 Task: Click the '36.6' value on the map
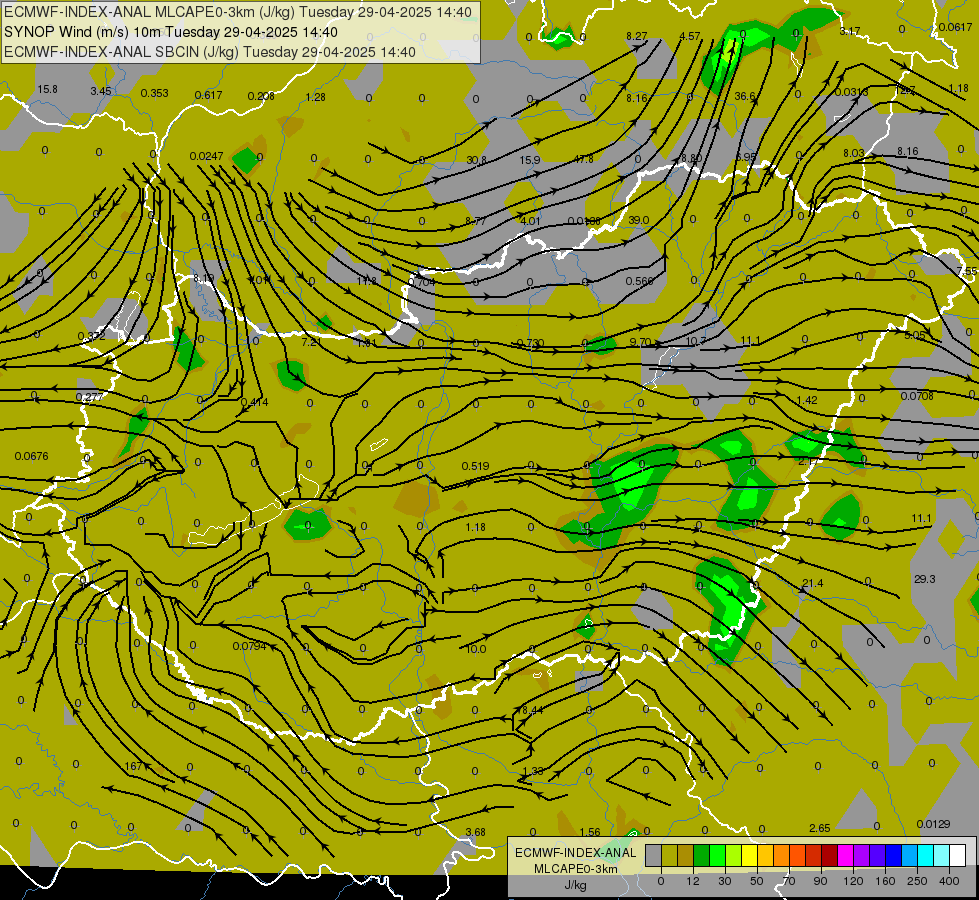click(744, 96)
